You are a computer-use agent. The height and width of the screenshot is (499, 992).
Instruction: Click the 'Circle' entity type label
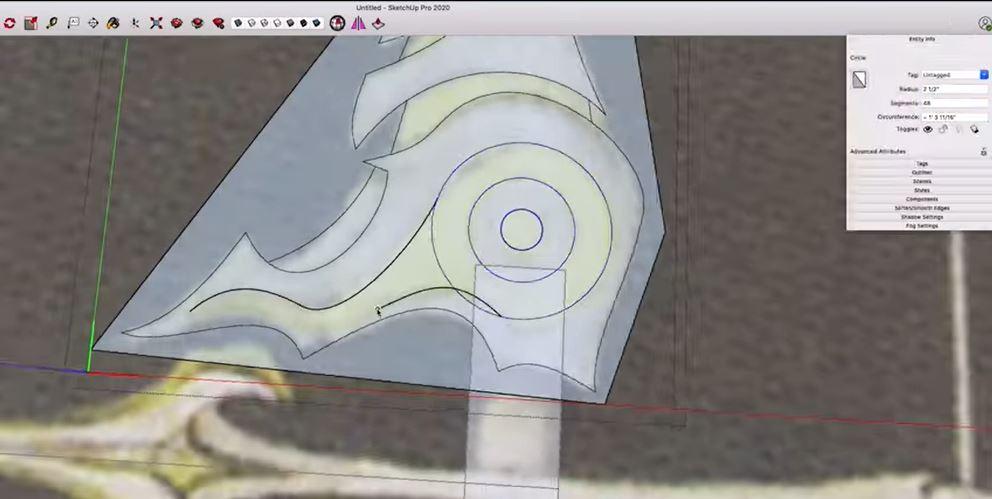(857, 58)
